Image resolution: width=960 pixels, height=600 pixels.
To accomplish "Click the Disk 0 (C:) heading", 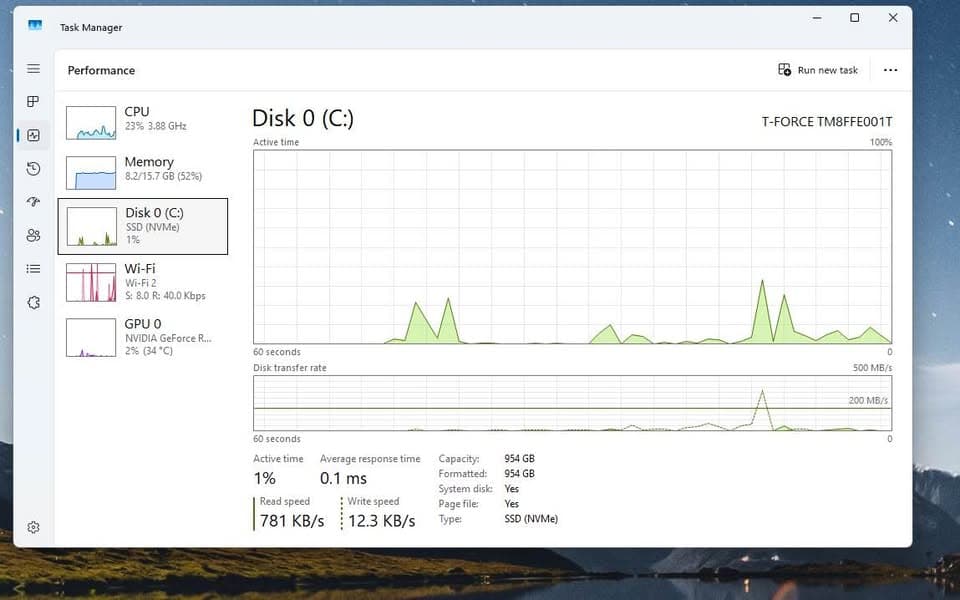I will tap(303, 118).
